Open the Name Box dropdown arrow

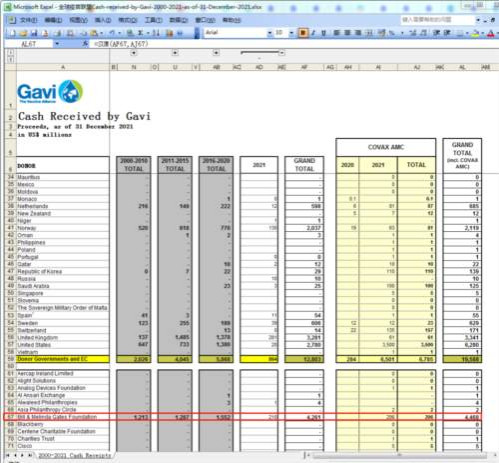pyautogui.click(x=57, y=44)
